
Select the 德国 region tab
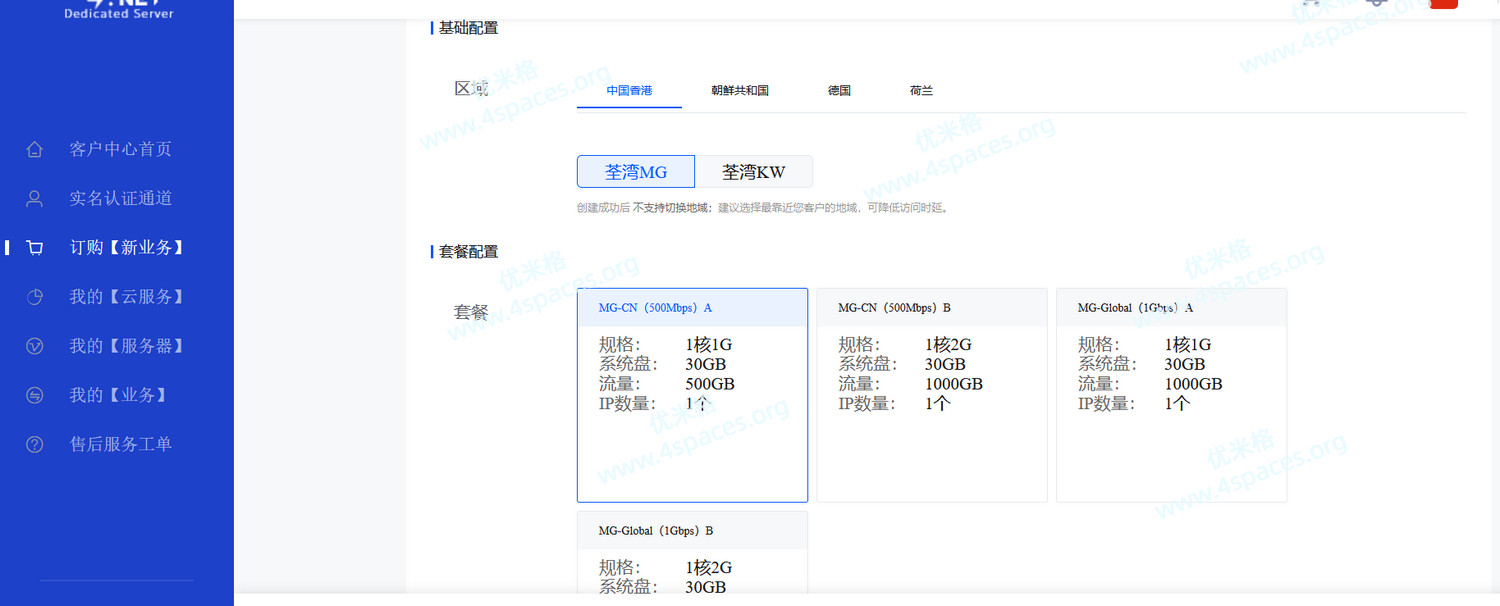839,90
